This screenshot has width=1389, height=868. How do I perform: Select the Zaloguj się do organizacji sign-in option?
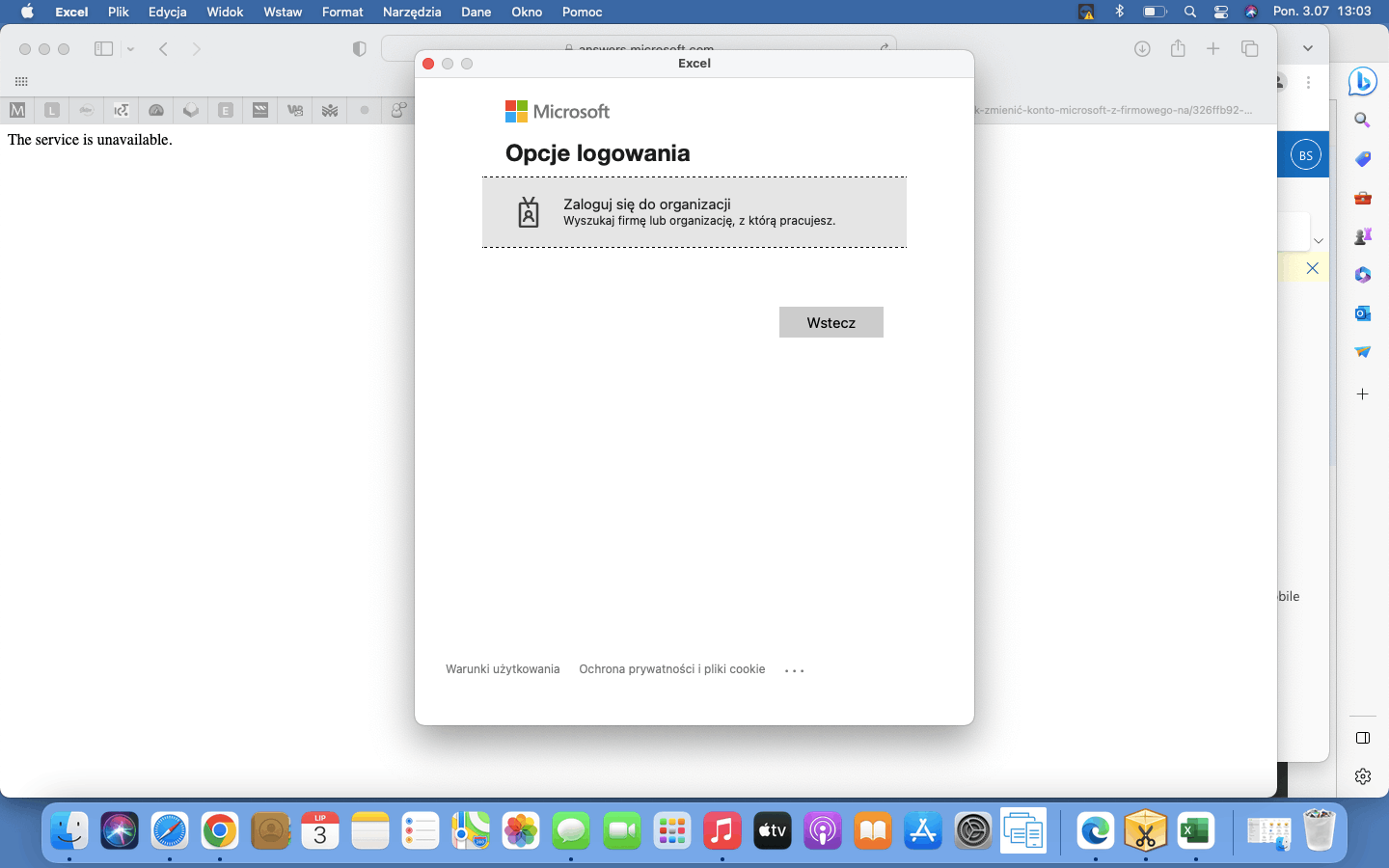[694, 212]
